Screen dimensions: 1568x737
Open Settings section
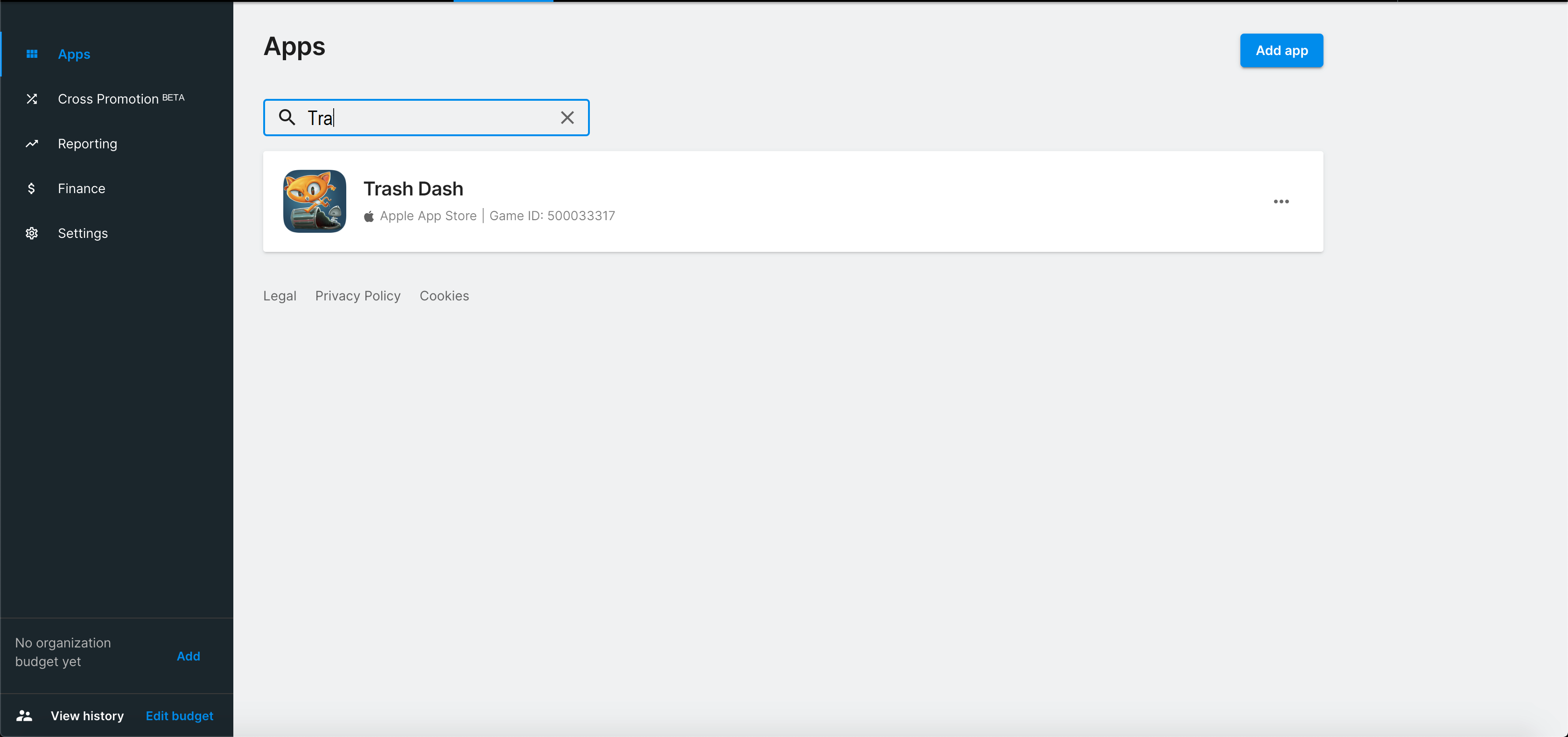click(82, 233)
